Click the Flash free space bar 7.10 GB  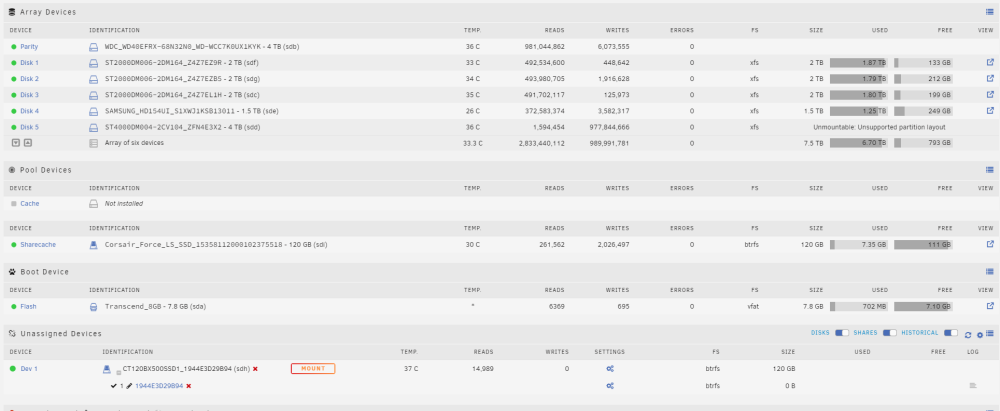coord(923,307)
